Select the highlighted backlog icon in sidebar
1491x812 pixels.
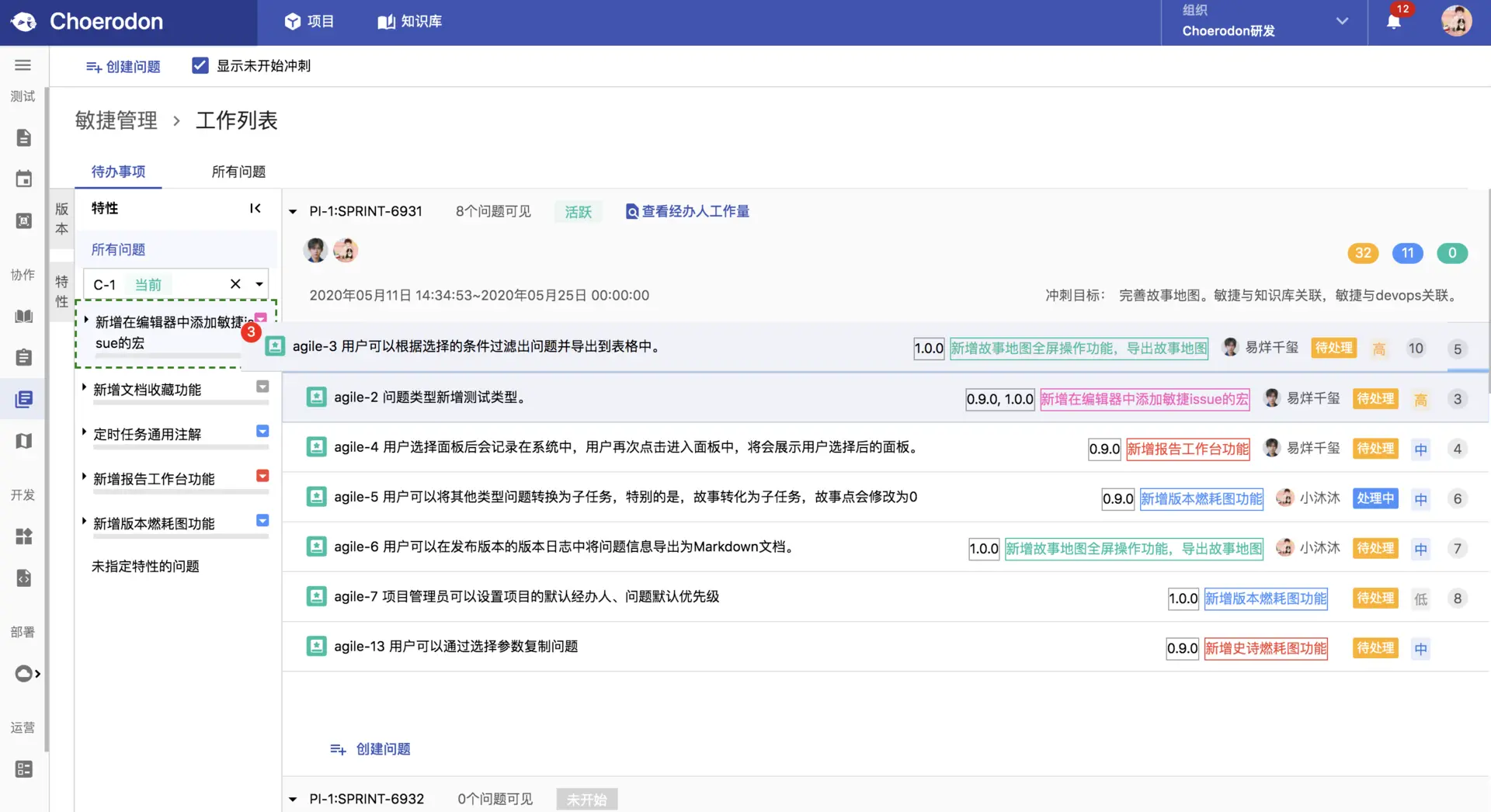coord(23,399)
